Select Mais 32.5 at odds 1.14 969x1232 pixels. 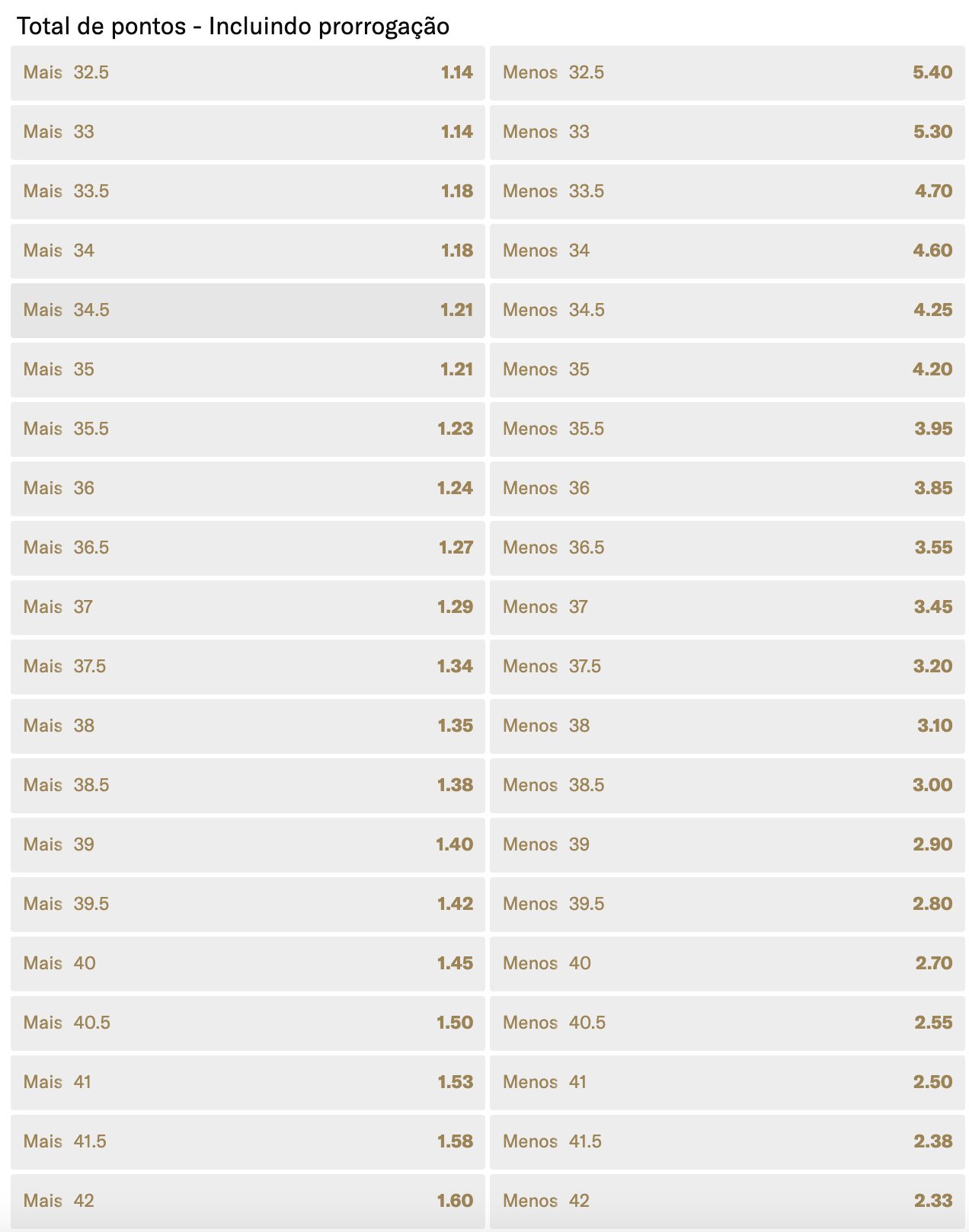point(248,73)
